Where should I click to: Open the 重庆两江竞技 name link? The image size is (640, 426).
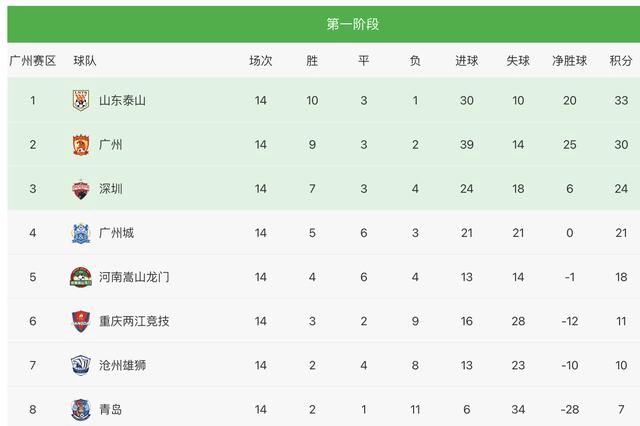134,321
